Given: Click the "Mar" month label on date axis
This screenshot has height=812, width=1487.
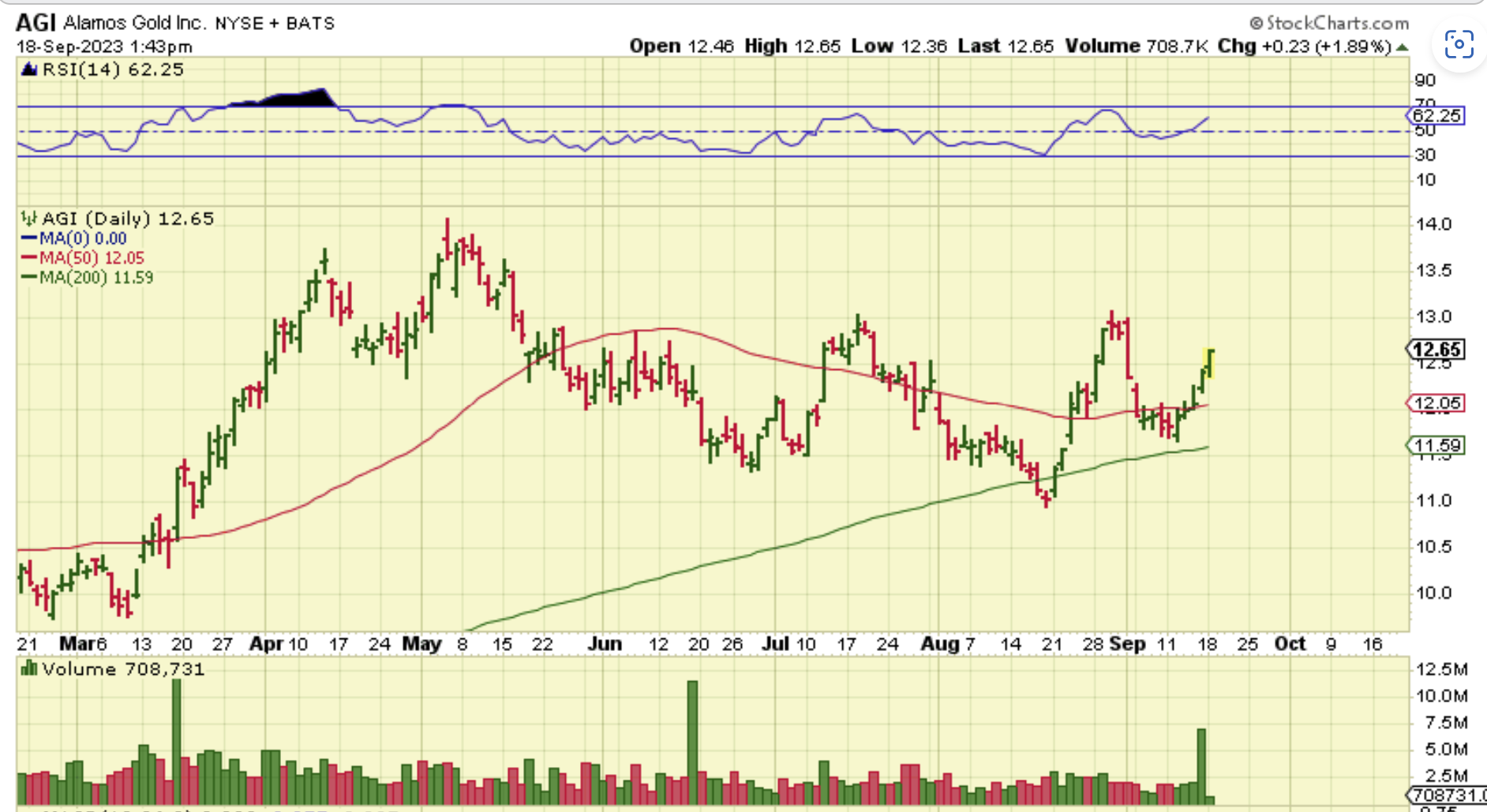Looking at the screenshot, I should [x=77, y=644].
